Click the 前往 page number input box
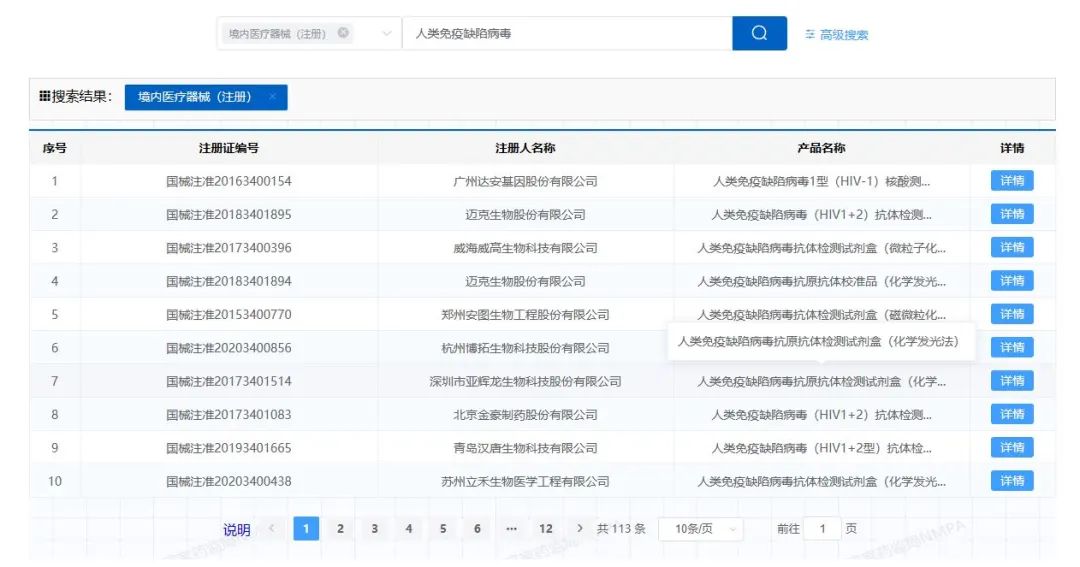The image size is (1080, 567). coord(822,529)
